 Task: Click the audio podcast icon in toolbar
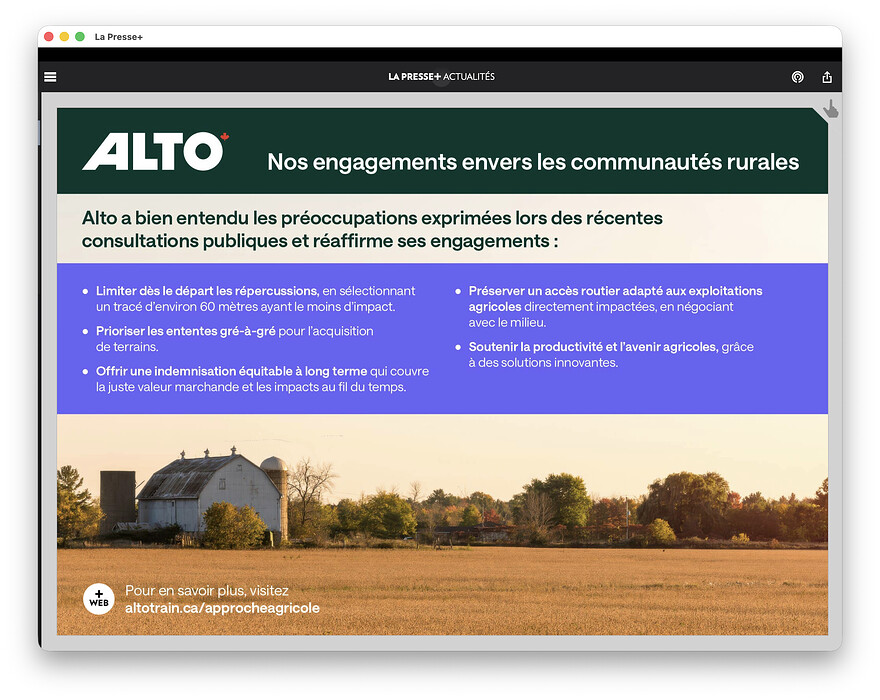pos(797,77)
